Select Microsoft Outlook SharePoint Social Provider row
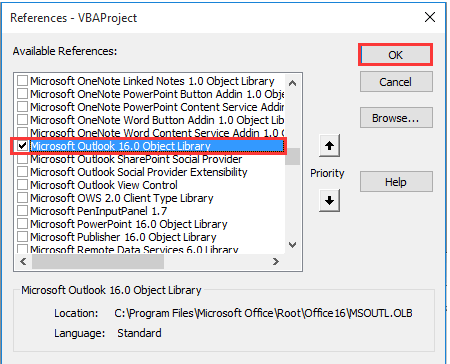Screen dimensions: 450x364 point(136,159)
